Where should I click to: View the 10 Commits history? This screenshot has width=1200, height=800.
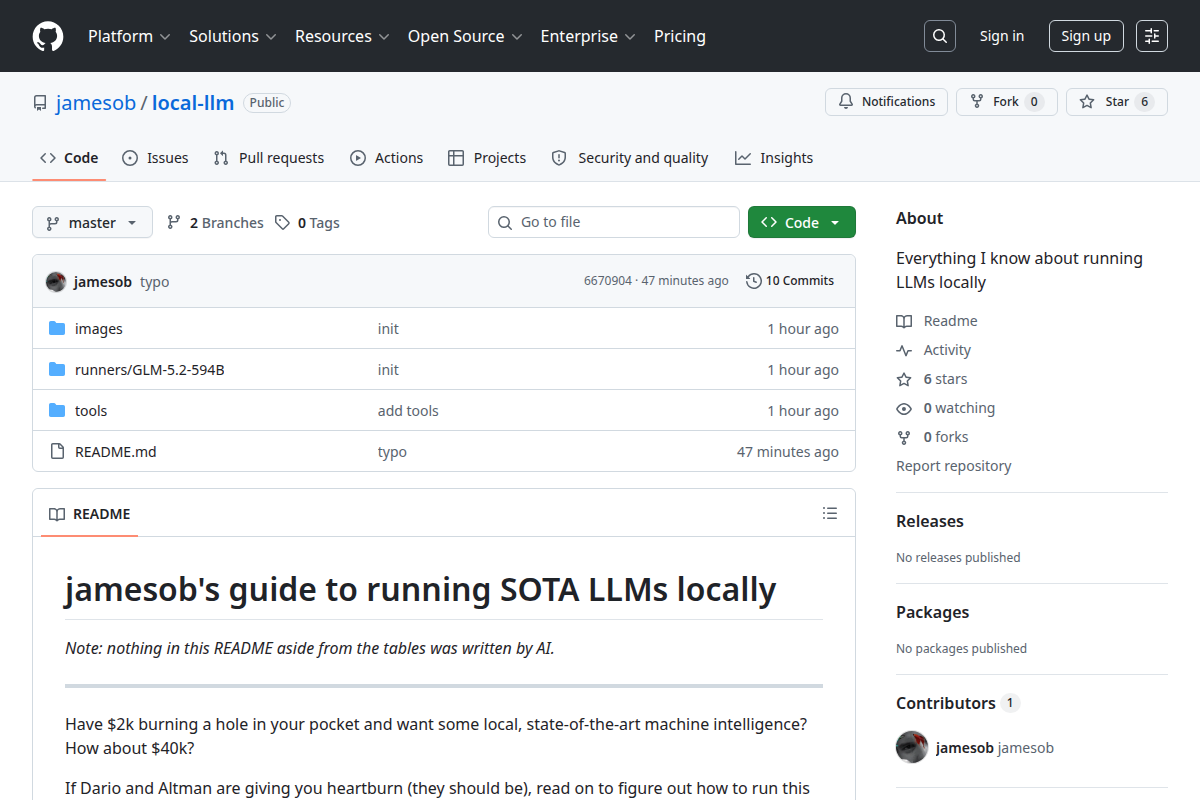(x=790, y=281)
